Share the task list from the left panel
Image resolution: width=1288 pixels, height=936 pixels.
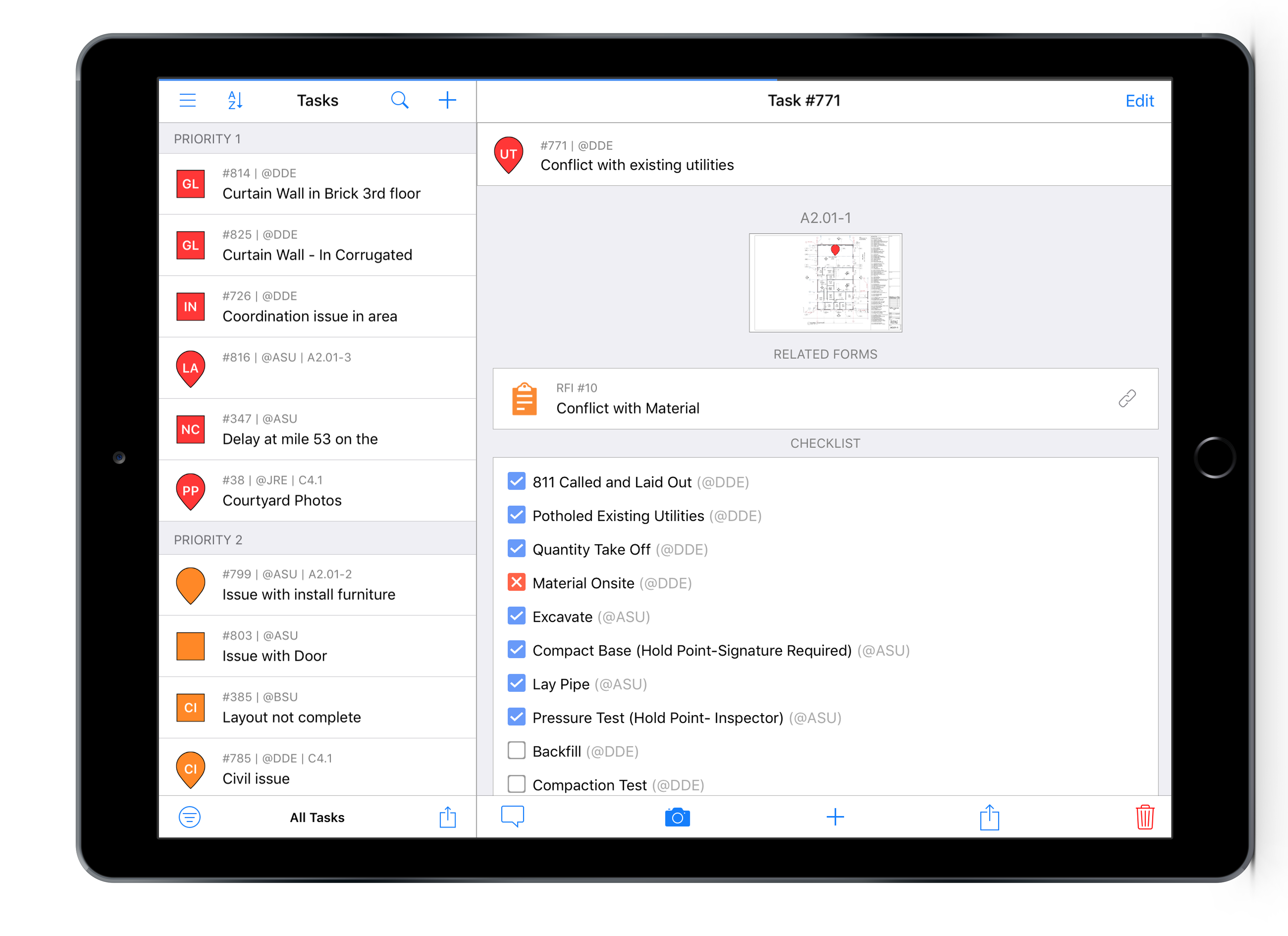(448, 817)
